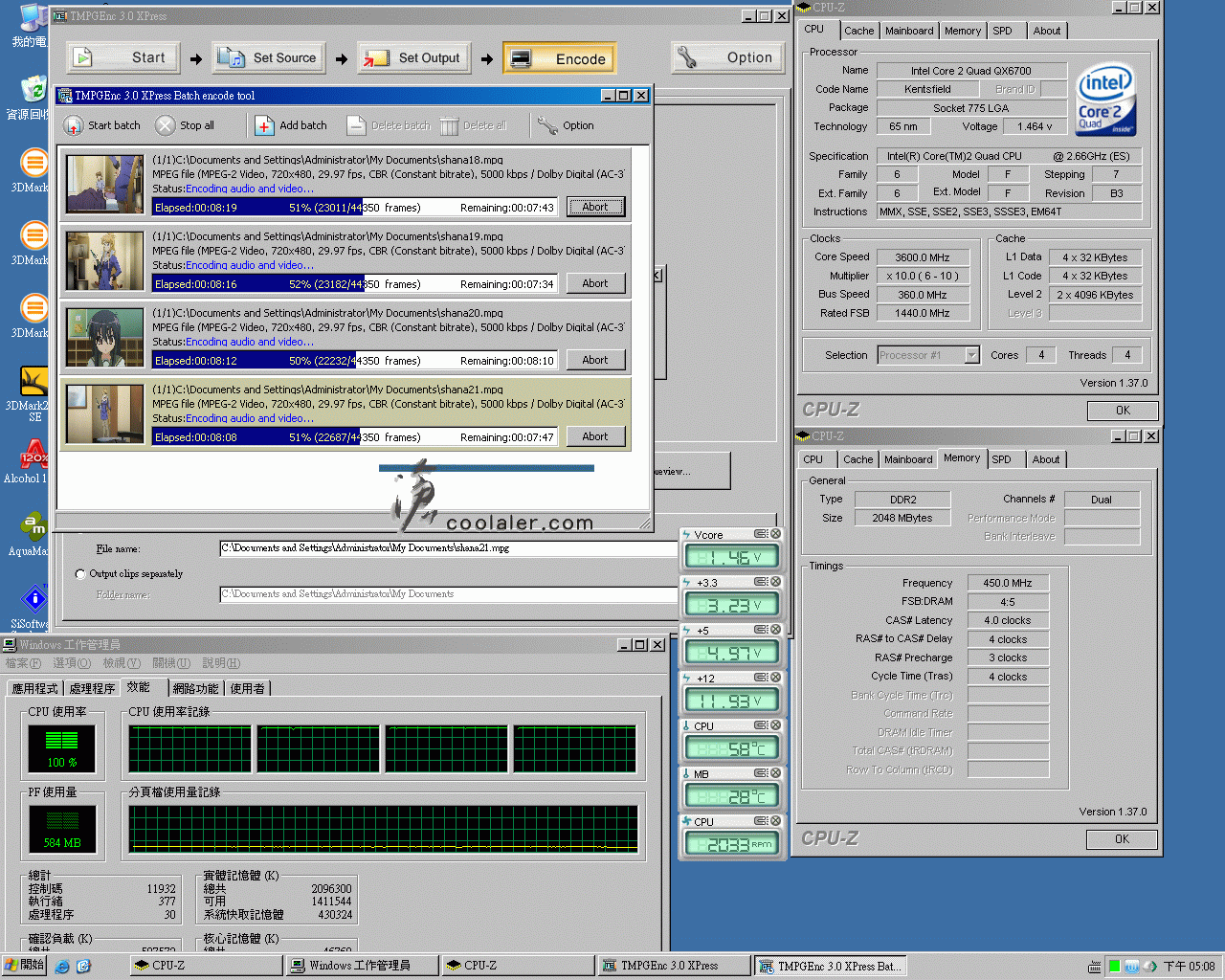The height and width of the screenshot is (980, 1225).
Task: Open the Cache tab in top CPU-Z
Action: 858,31
